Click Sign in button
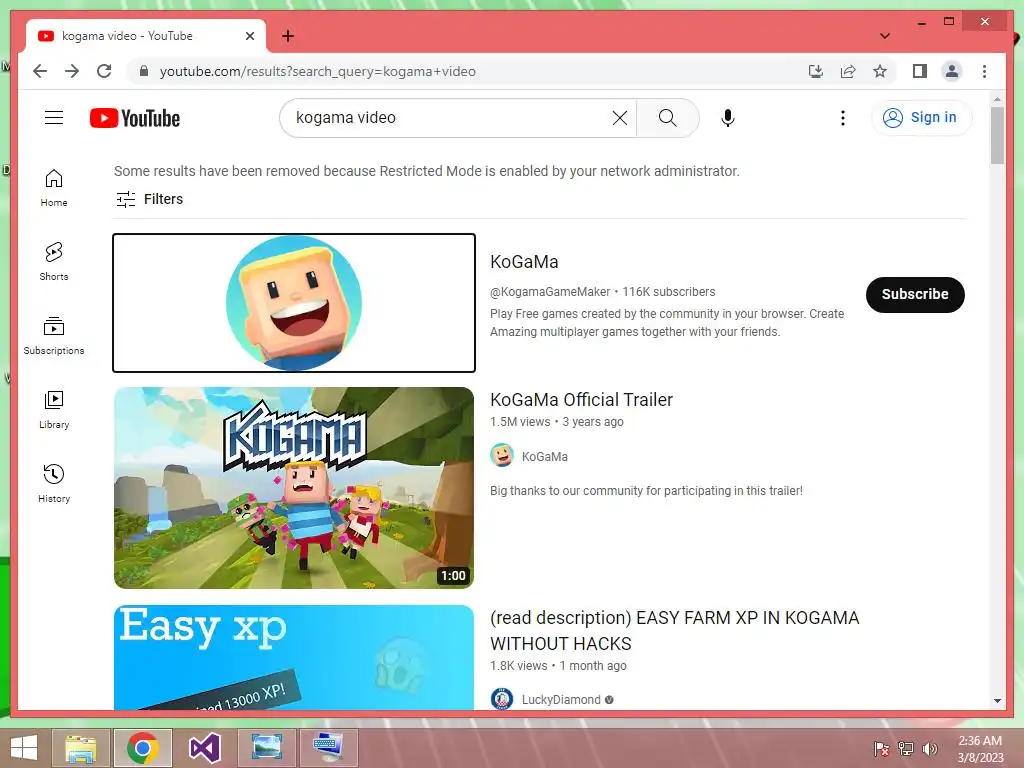Viewport: 1024px width, 768px height. (921, 118)
